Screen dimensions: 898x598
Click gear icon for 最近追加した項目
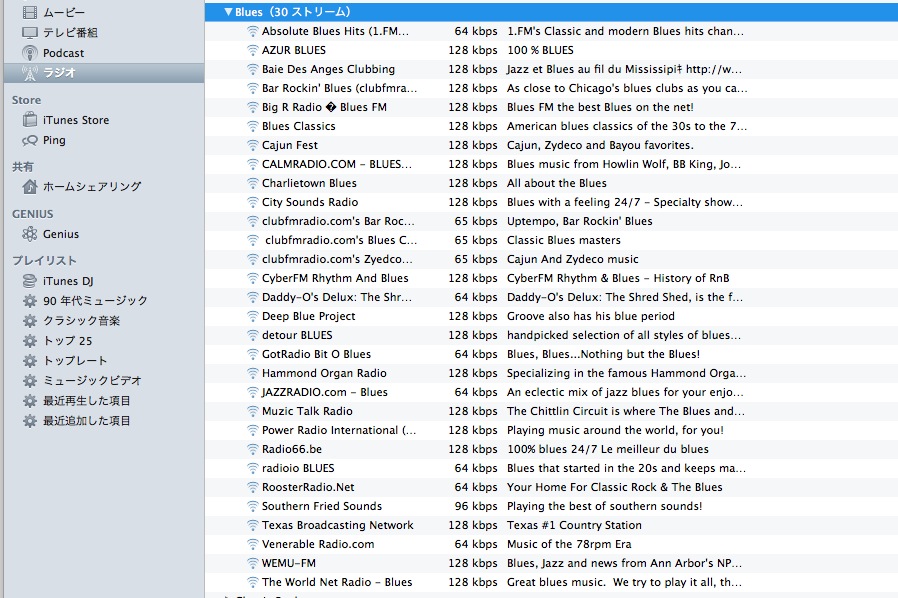click(x=30, y=421)
